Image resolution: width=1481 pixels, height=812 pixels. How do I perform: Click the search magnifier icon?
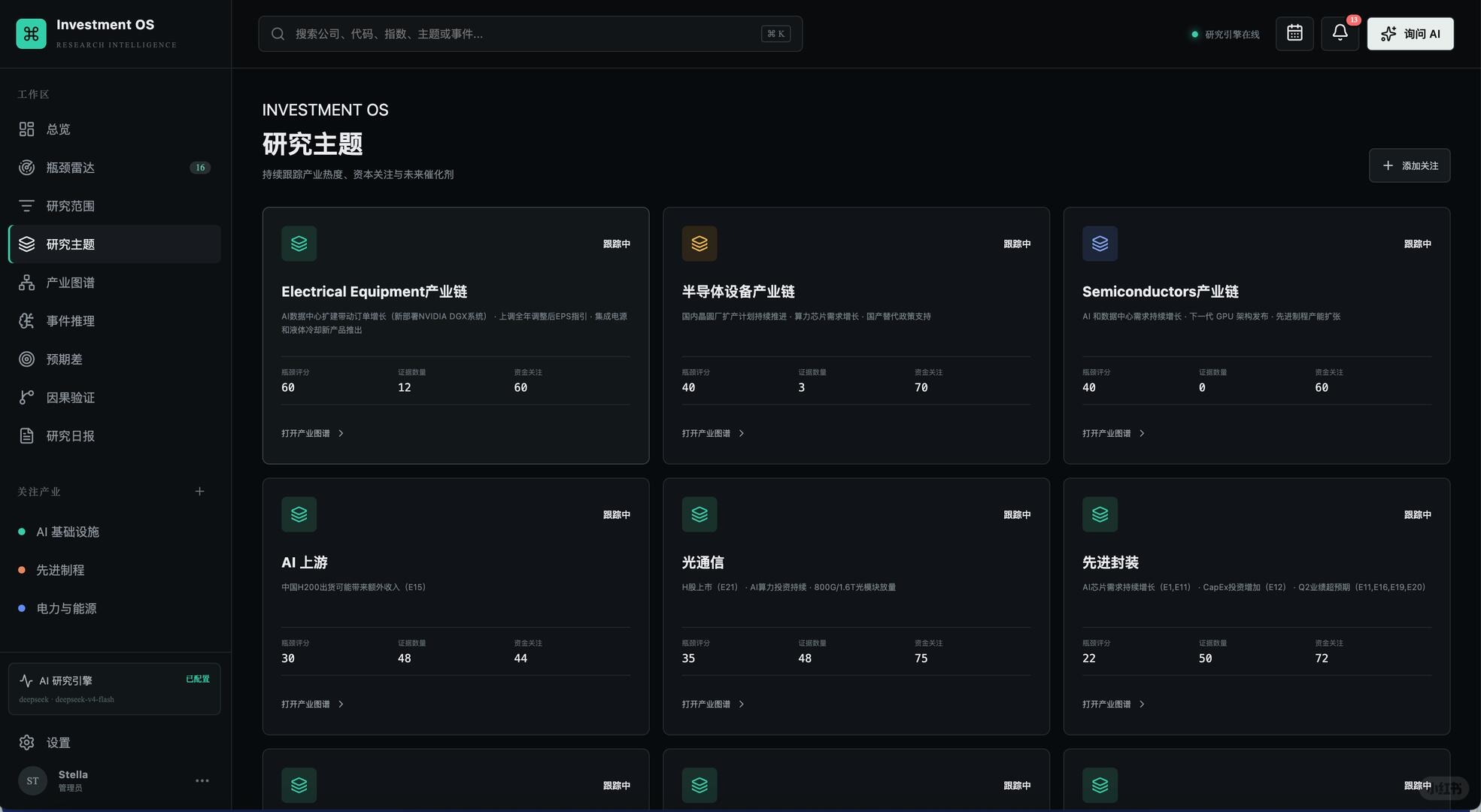[278, 34]
